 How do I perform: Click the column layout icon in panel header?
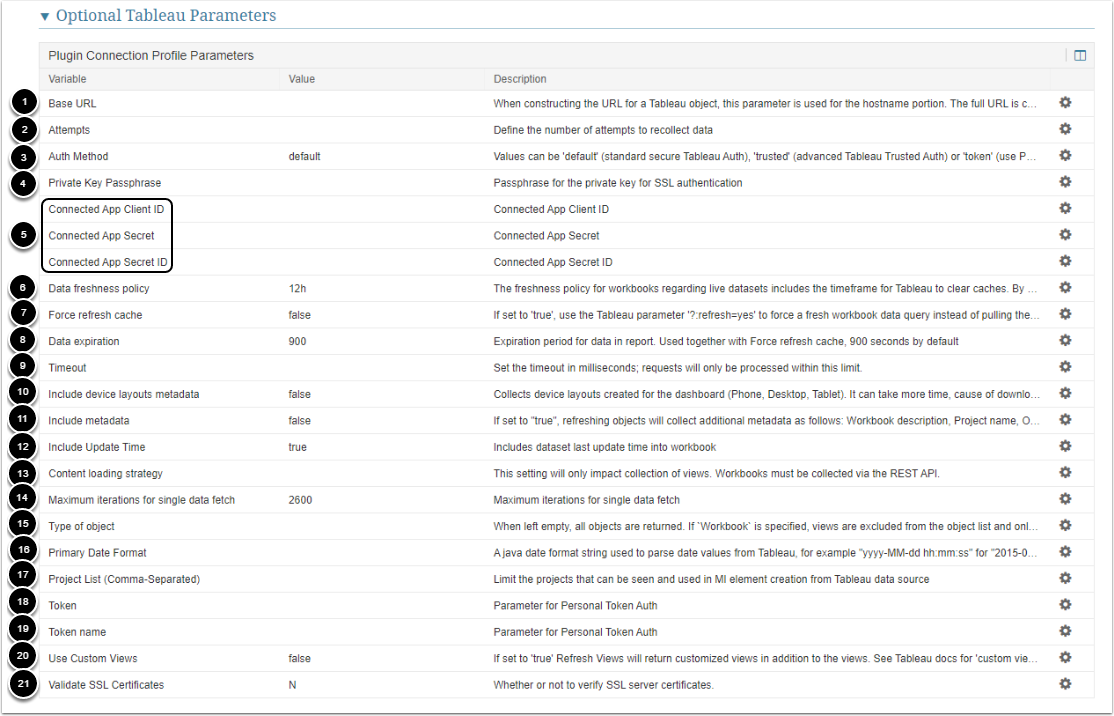tap(1080, 56)
